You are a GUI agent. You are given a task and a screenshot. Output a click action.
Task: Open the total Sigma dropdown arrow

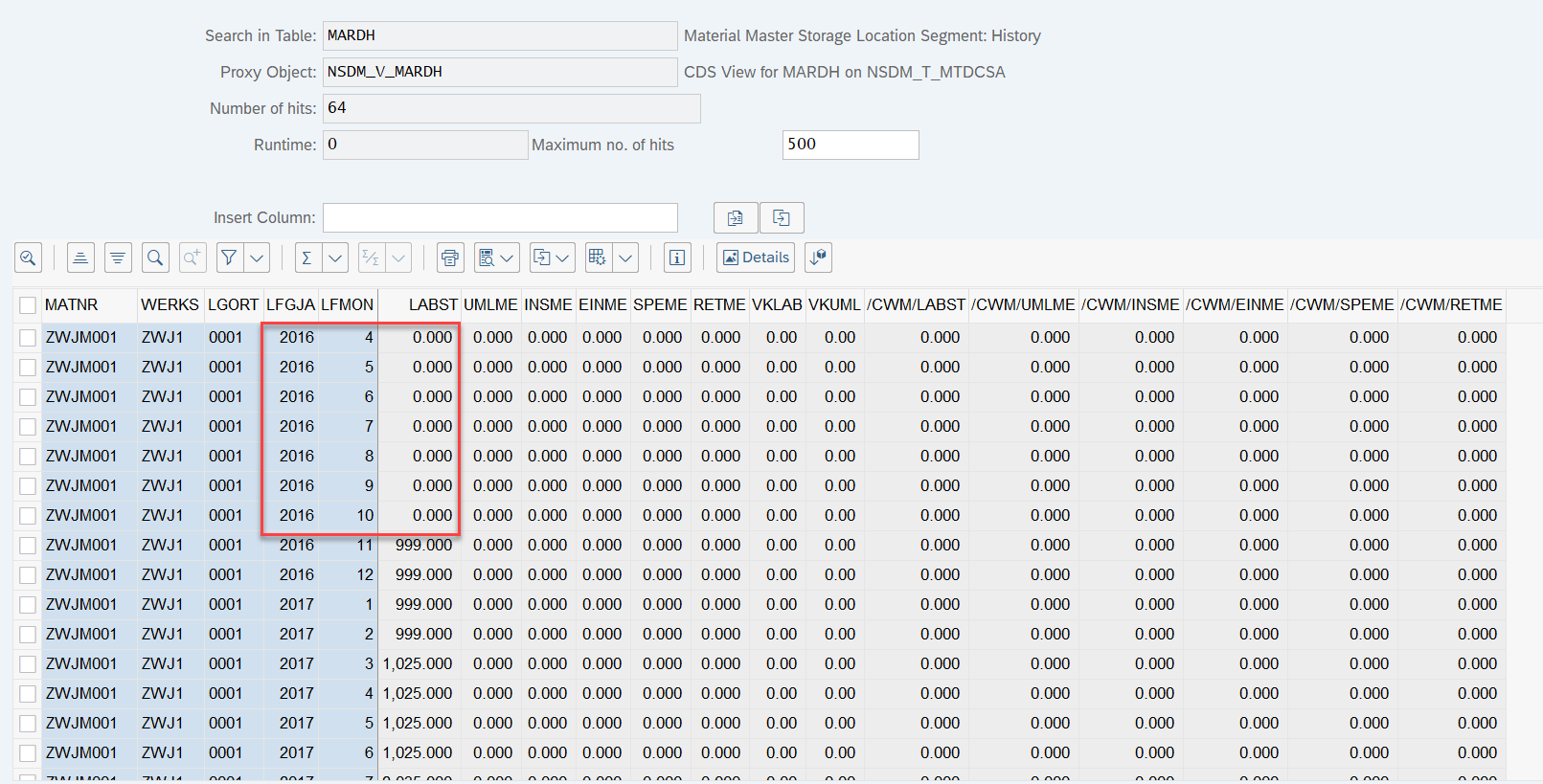click(x=335, y=258)
